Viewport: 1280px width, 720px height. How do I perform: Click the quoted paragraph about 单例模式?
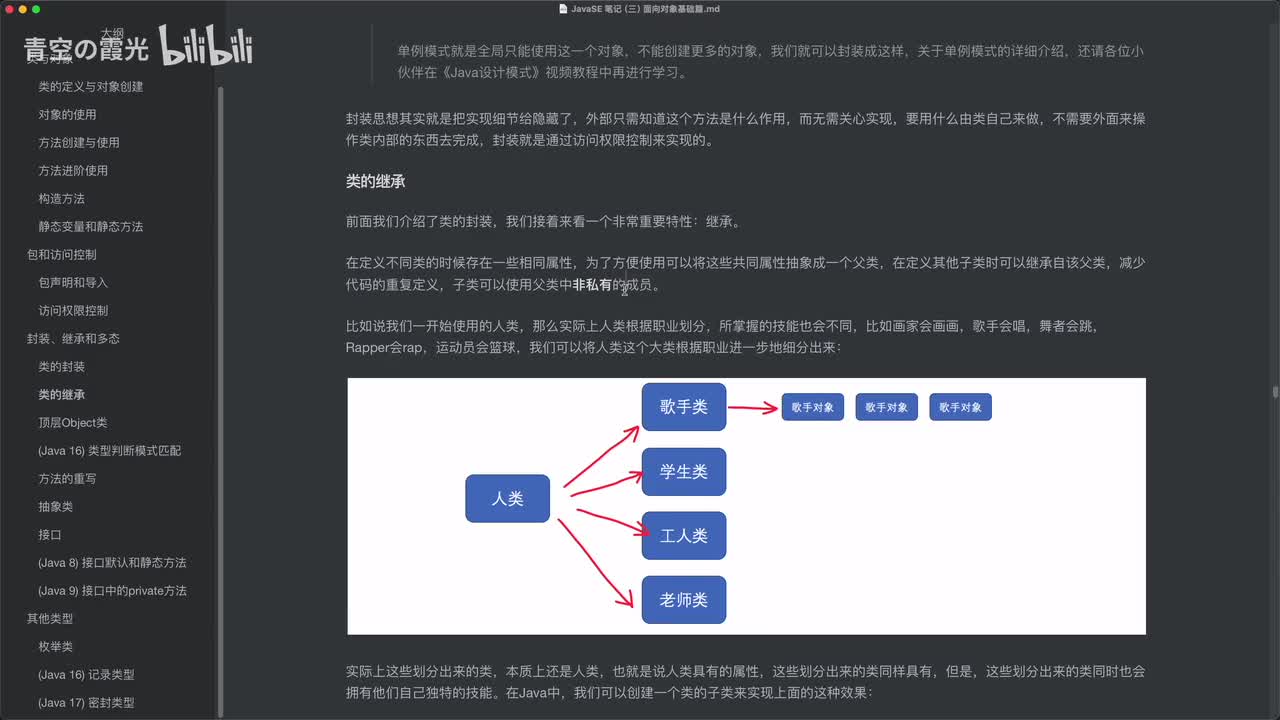(x=770, y=62)
